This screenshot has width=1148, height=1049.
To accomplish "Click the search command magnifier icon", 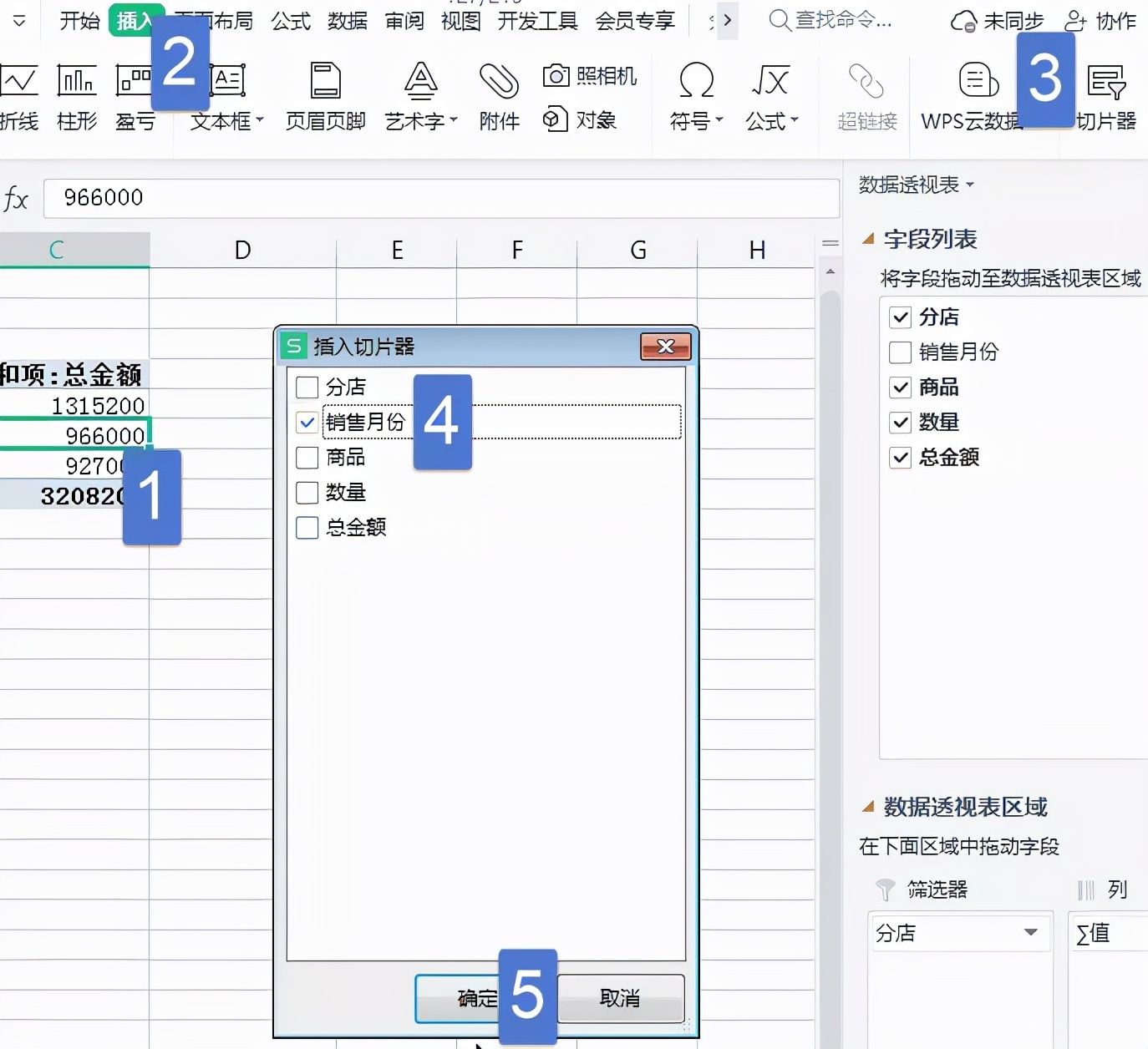I will pyautogui.click(x=779, y=20).
